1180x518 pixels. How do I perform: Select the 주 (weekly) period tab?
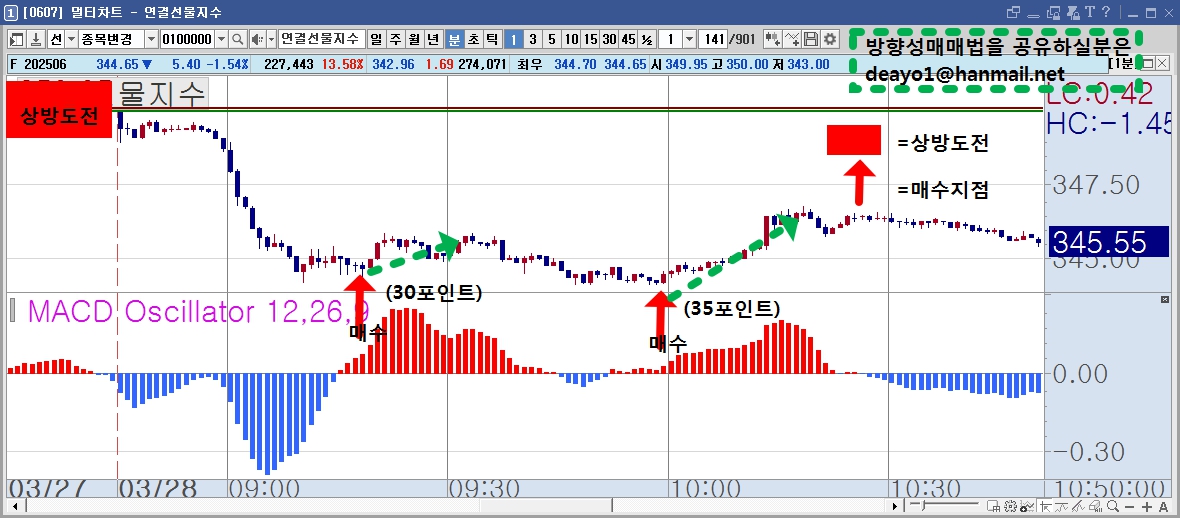[x=395, y=39]
